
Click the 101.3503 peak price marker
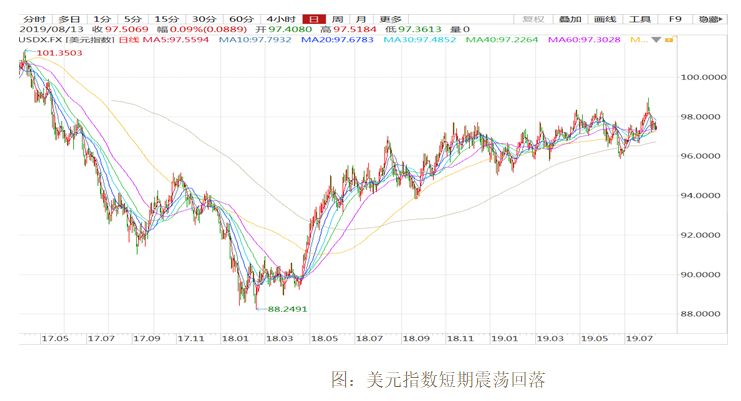[60, 53]
